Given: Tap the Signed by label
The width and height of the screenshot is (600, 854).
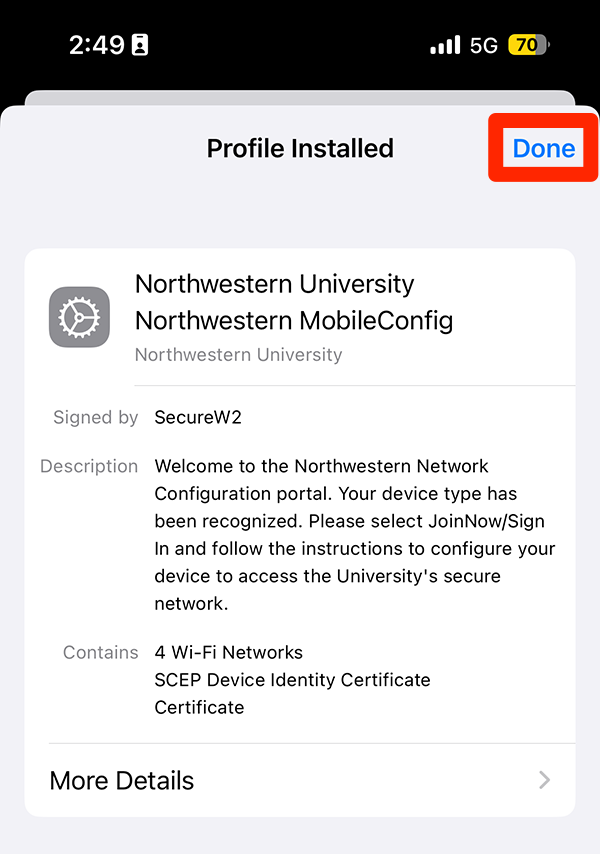Looking at the screenshot, I should (x=95, y=417).
